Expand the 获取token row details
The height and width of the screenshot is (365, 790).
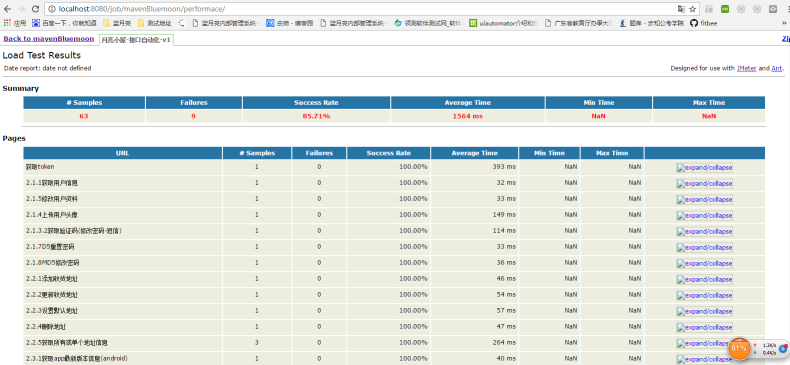704,168
